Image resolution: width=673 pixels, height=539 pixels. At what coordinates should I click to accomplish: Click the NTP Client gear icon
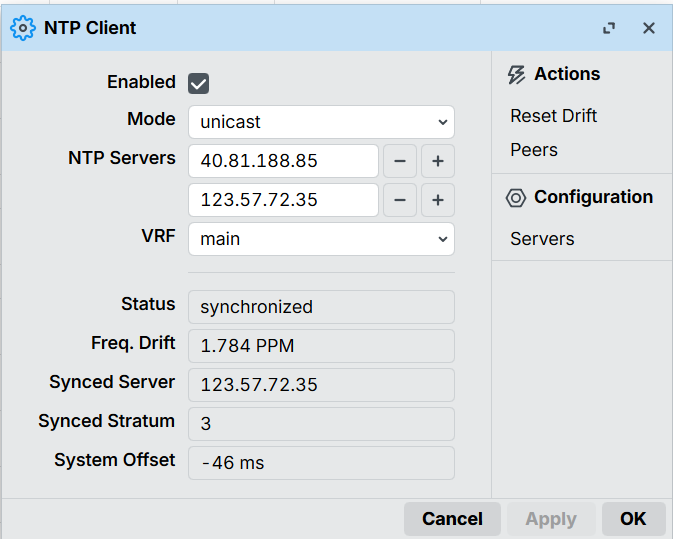click(x=22, y=28)
